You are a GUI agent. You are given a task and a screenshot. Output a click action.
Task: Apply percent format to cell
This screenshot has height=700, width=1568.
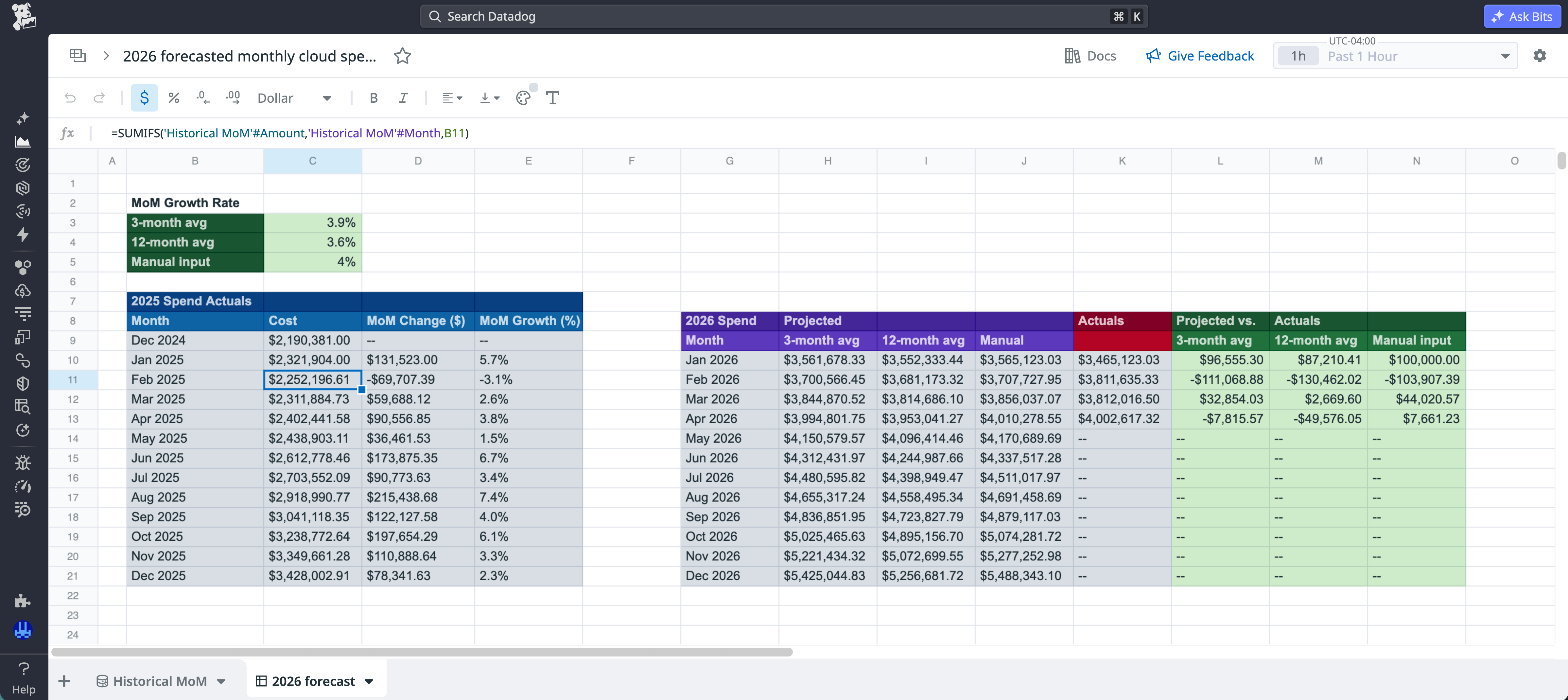pyautogui.click(x=174, y=98)
